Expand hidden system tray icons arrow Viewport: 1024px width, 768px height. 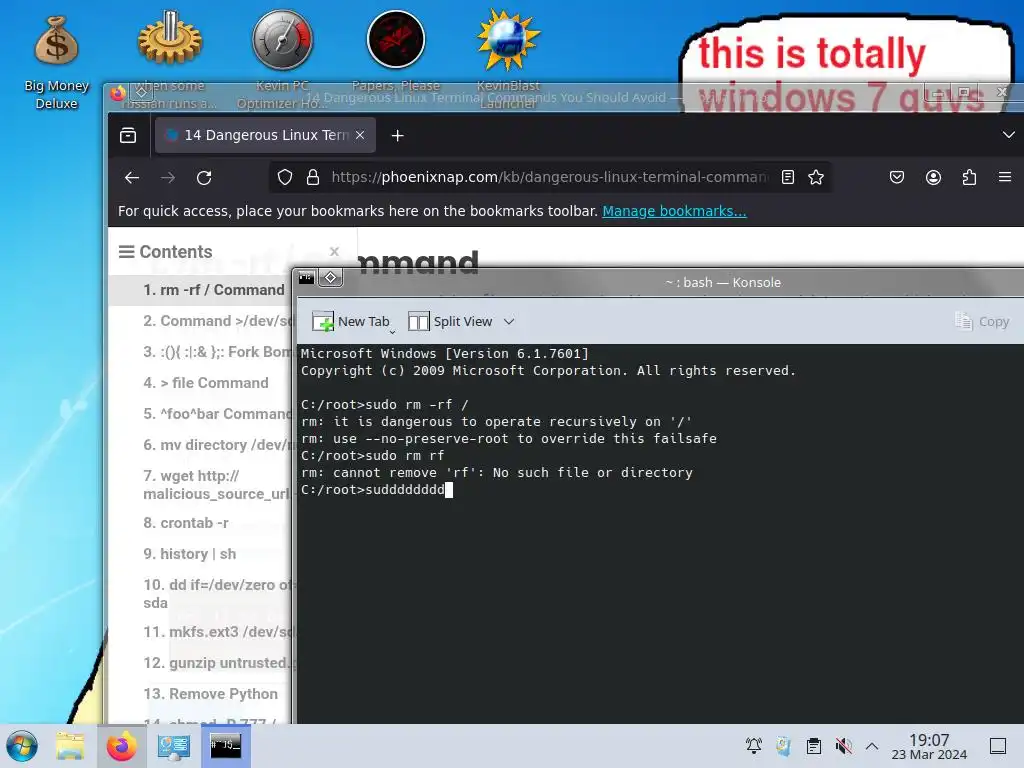[x=872, y=746]
